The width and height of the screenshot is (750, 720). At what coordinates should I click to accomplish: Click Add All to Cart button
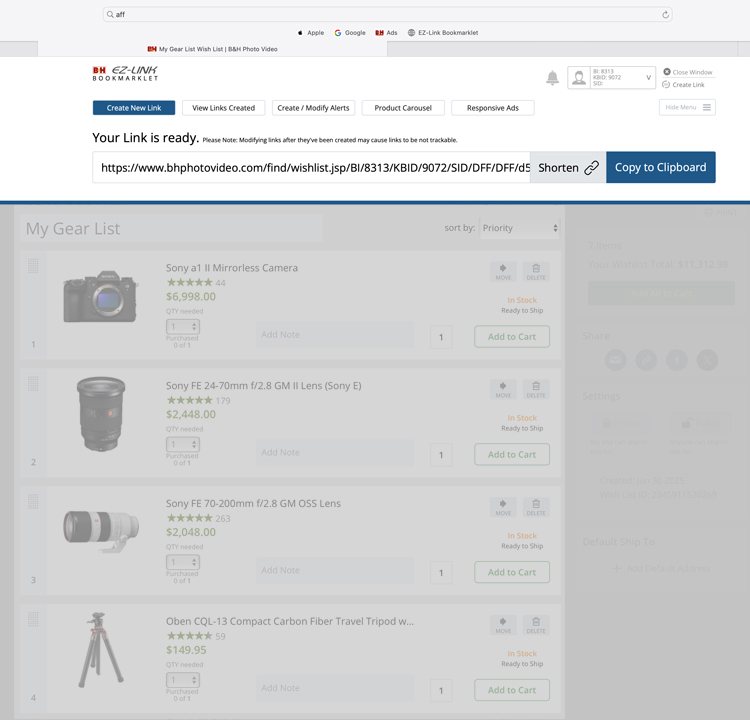[x=661, y=293]
